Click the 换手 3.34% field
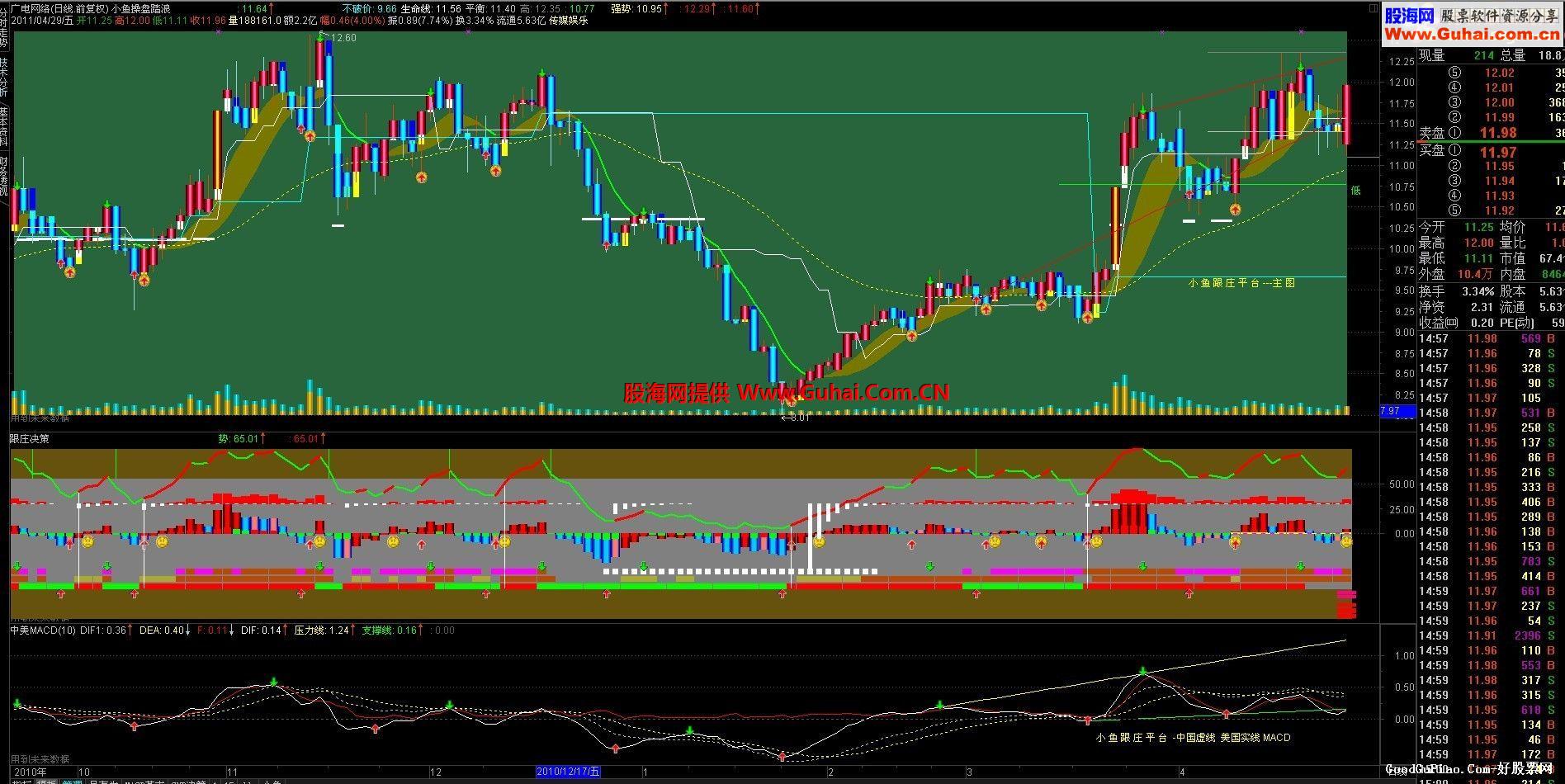 coord(1457,291)
